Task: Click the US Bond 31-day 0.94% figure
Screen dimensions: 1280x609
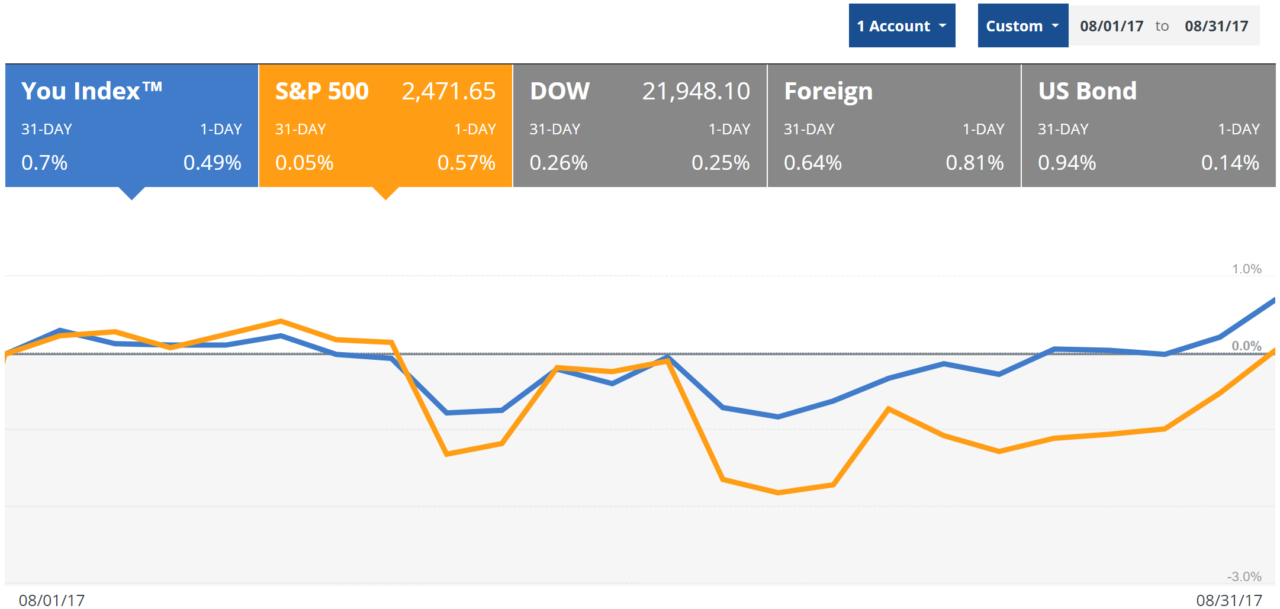Action: tap(1066, 163)
